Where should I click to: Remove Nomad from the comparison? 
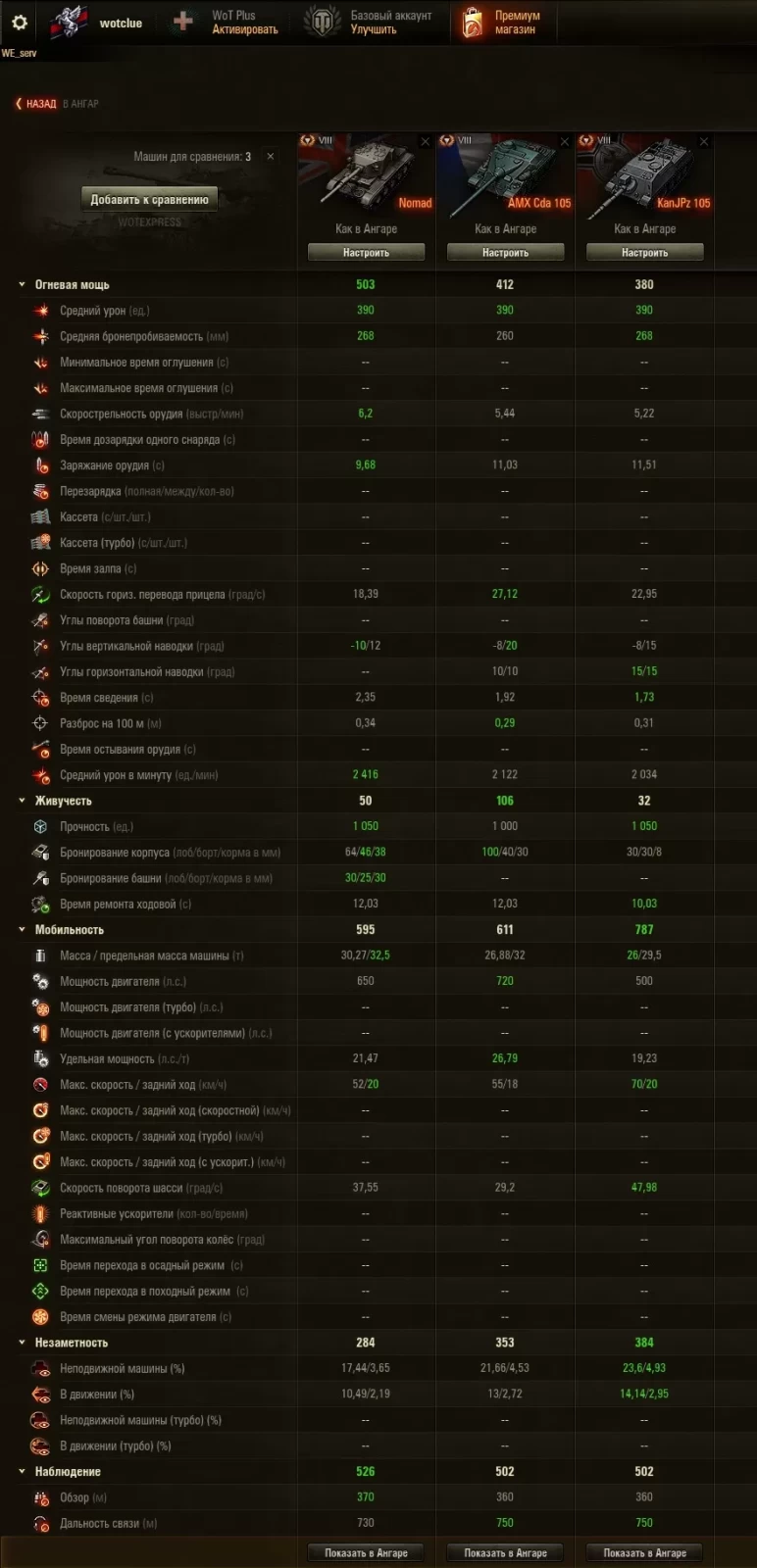click(426, 142)
